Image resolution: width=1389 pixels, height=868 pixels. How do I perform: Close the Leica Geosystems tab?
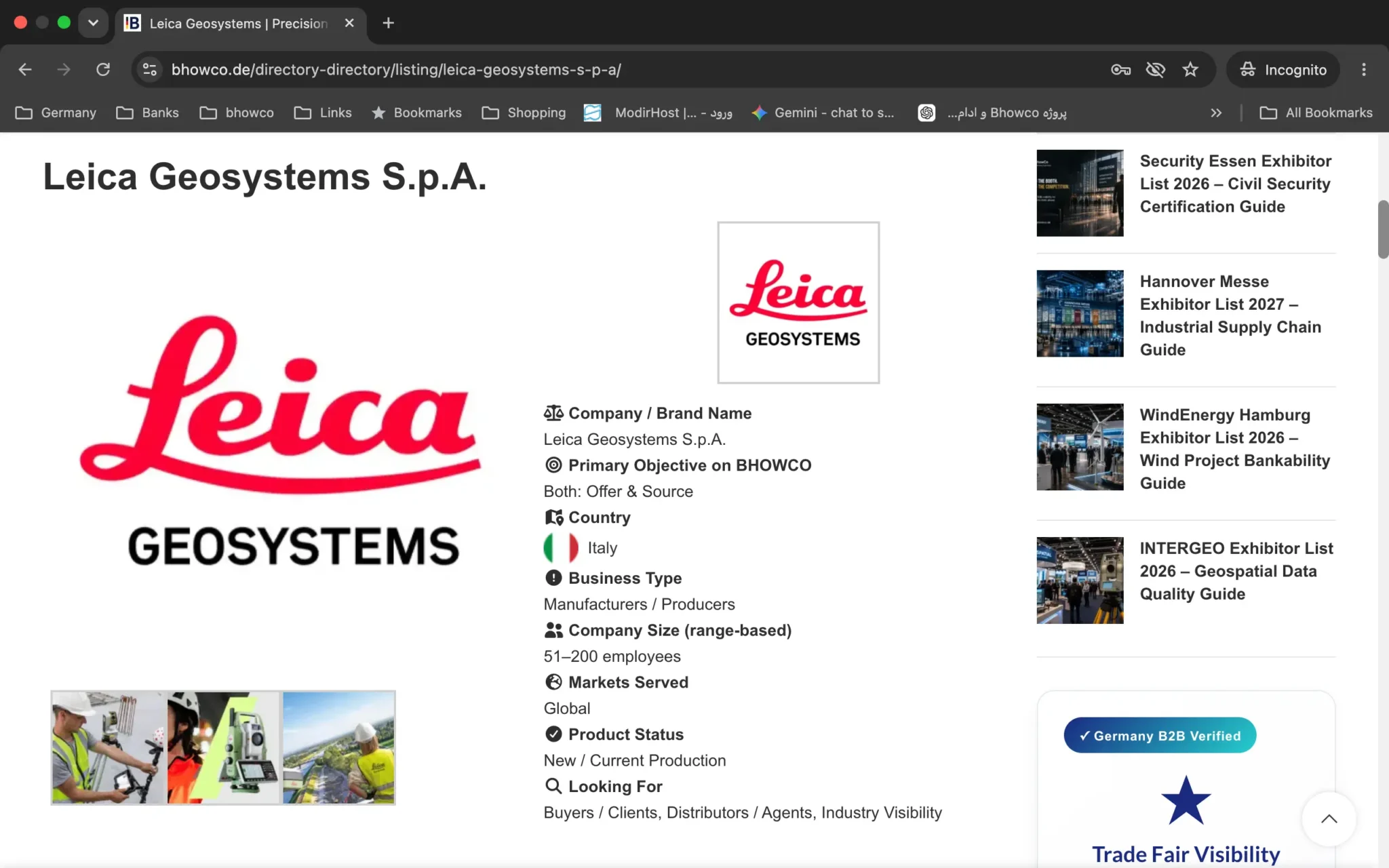click(349, 23)
